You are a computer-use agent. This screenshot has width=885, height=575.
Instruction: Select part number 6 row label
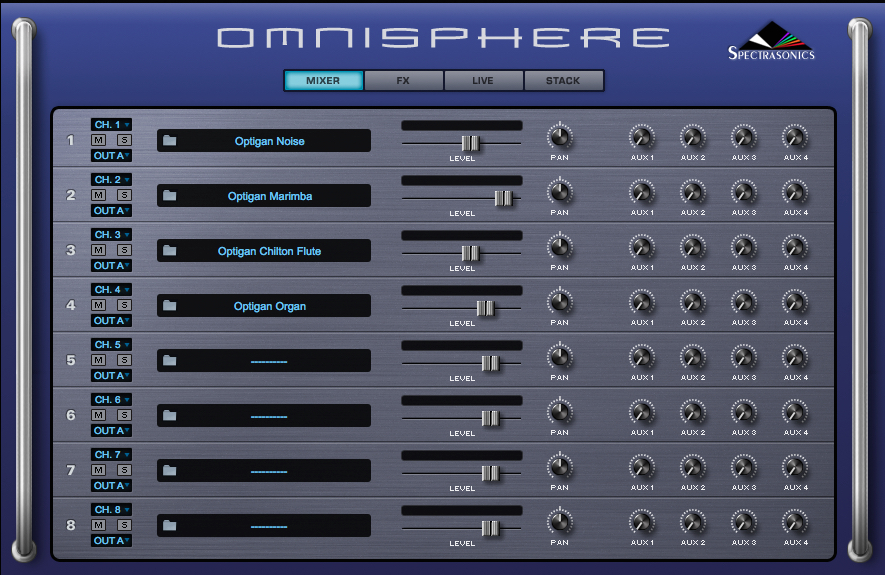pos(71,415)
